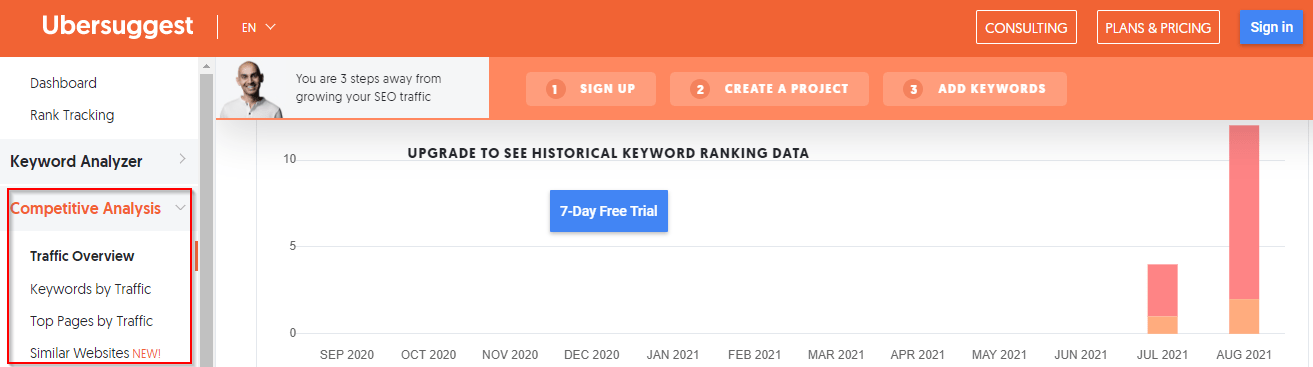Click the Sign in button

click(x=1271, y=27)
